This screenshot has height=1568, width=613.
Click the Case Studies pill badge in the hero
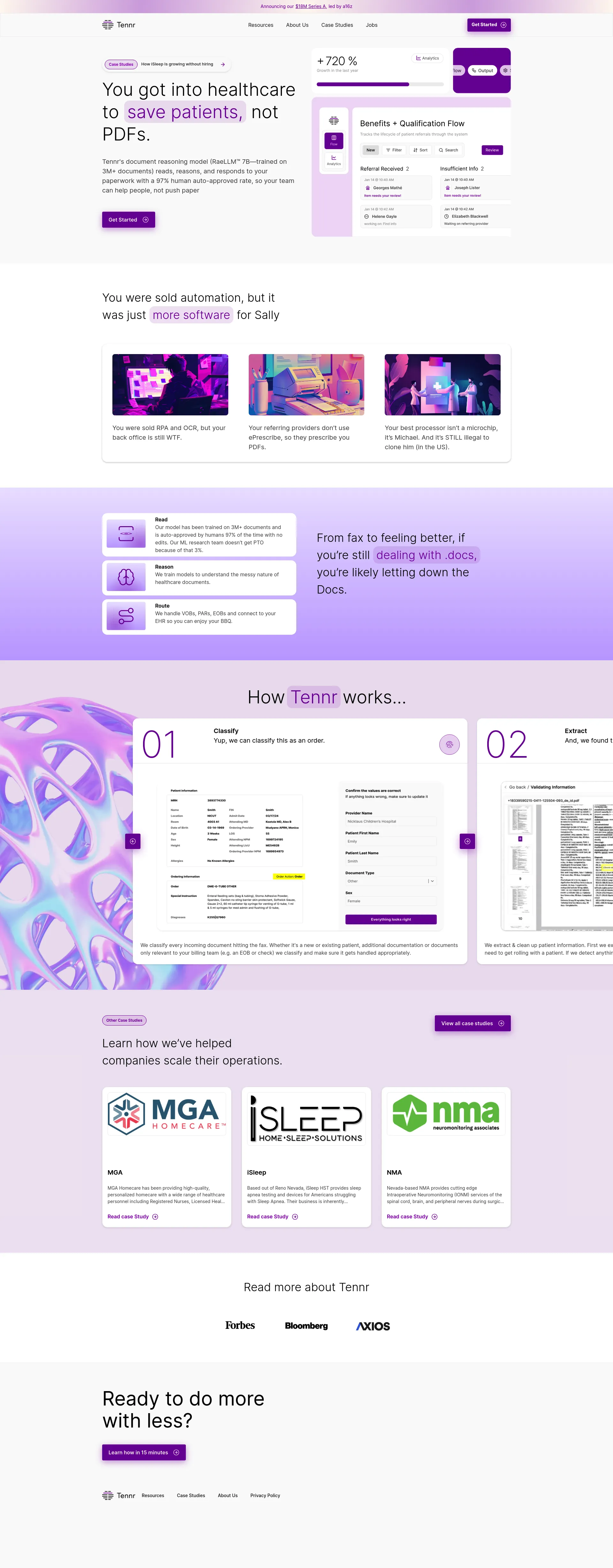pos(121,64)
